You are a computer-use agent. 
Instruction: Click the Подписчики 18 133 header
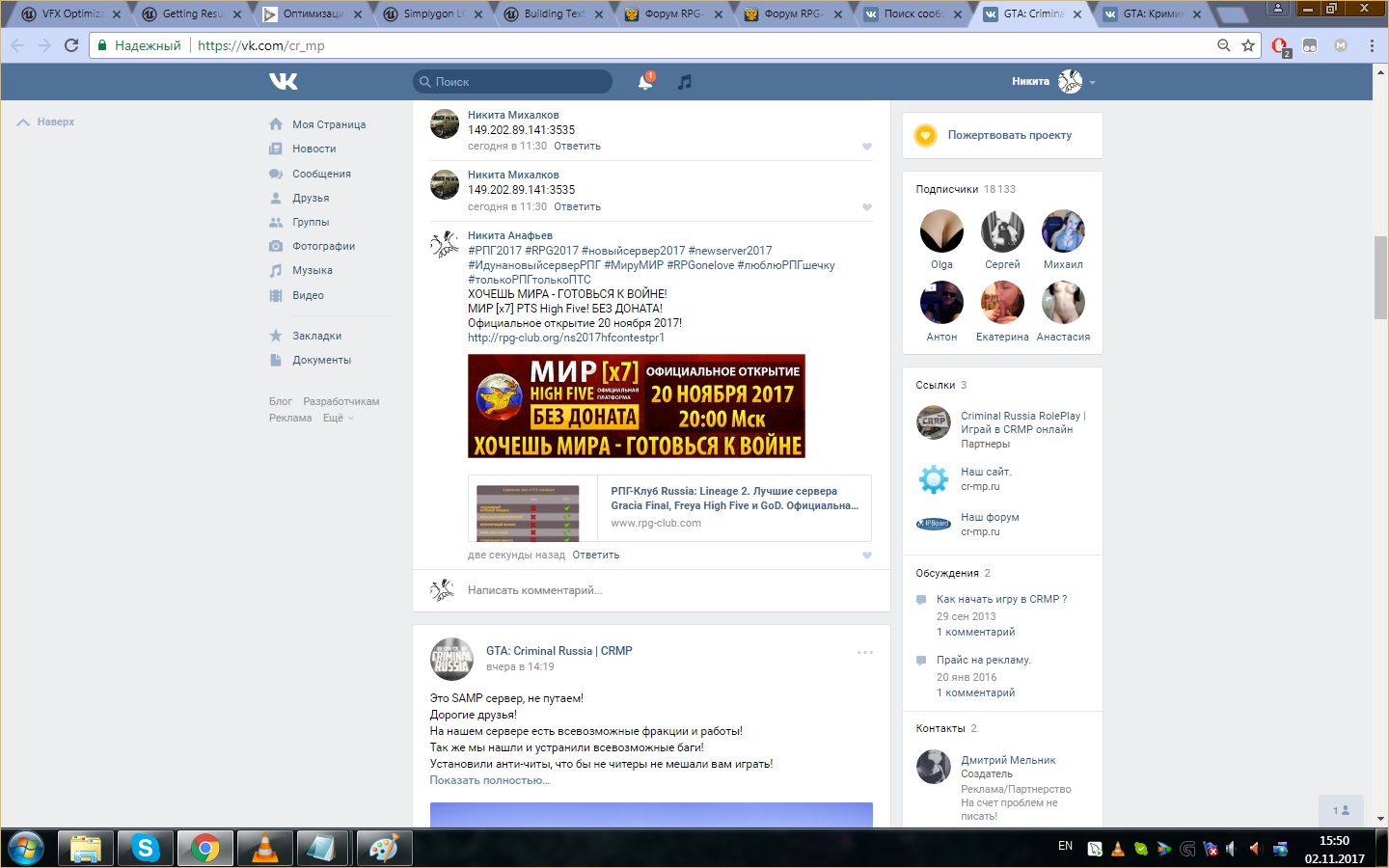[x=966, y=189]
